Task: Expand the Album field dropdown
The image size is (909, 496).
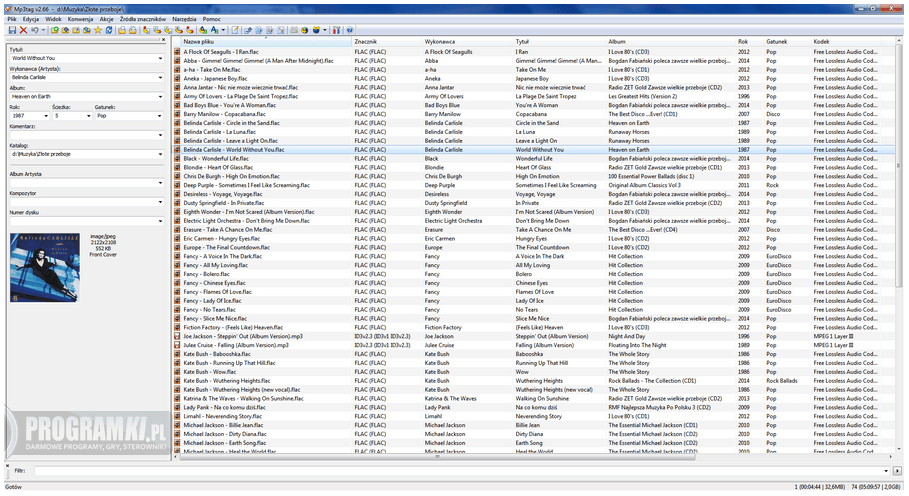Action: 160,97
